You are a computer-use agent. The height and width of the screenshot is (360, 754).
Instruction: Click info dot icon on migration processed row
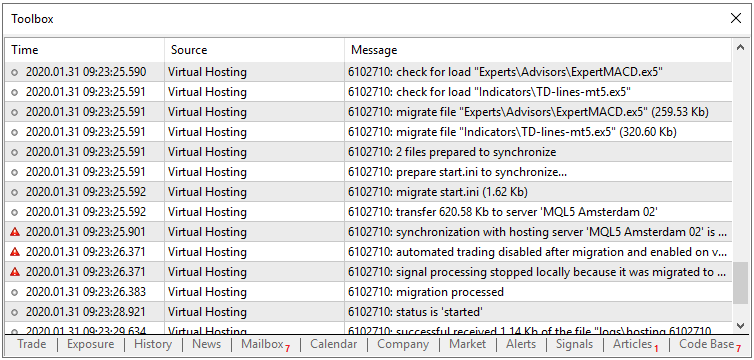15,292
